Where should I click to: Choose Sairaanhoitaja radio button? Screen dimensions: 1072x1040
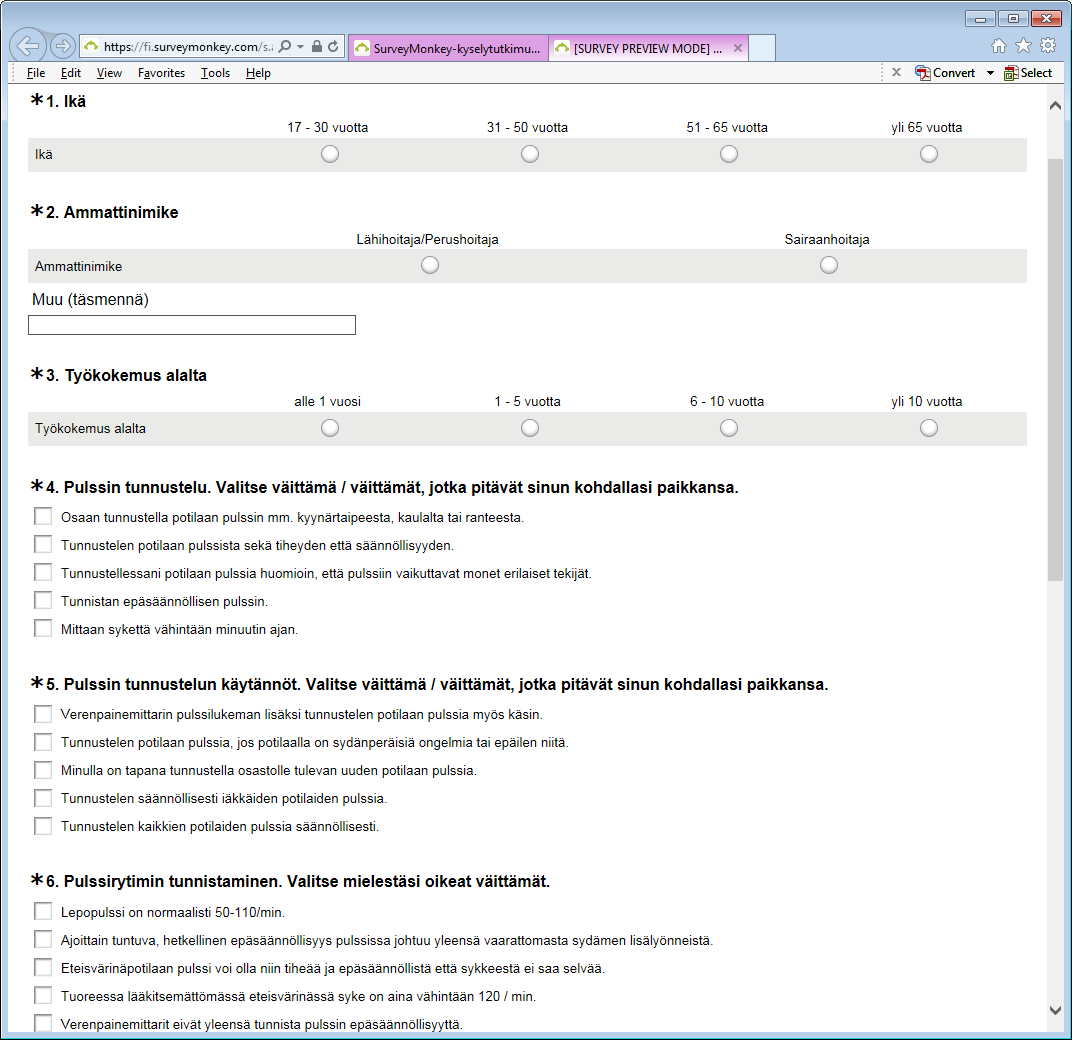point(829,265)
